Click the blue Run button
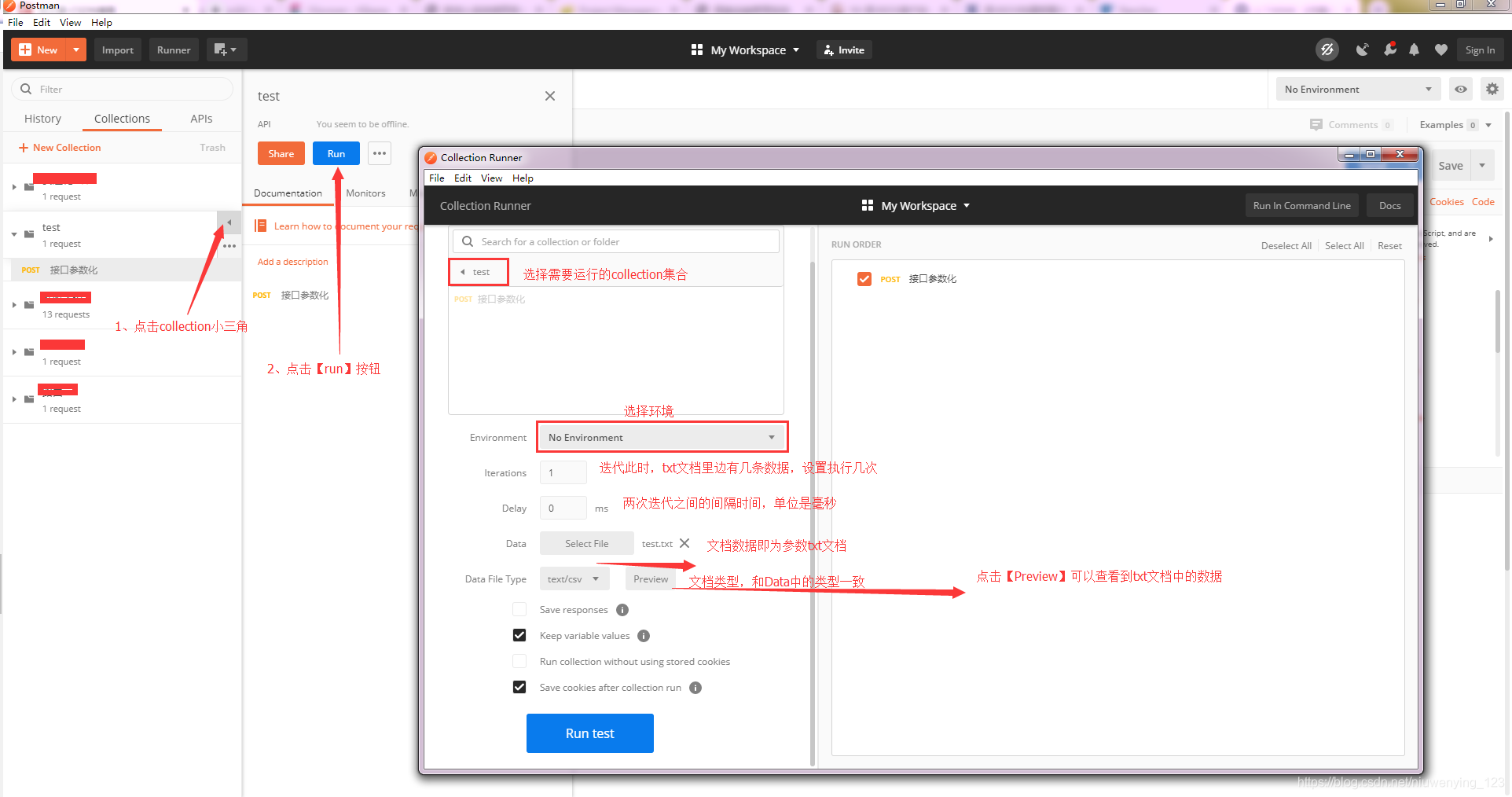This screenshot has width=1512, height=797. [336, 153]
